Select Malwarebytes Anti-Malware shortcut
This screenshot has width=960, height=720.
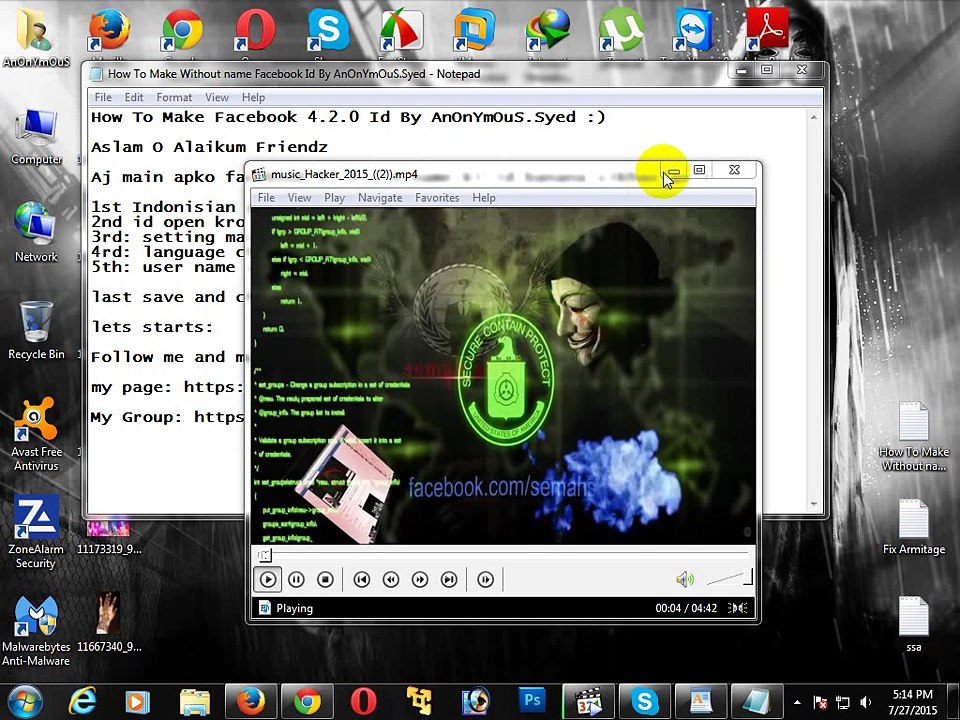coord(36,631)
